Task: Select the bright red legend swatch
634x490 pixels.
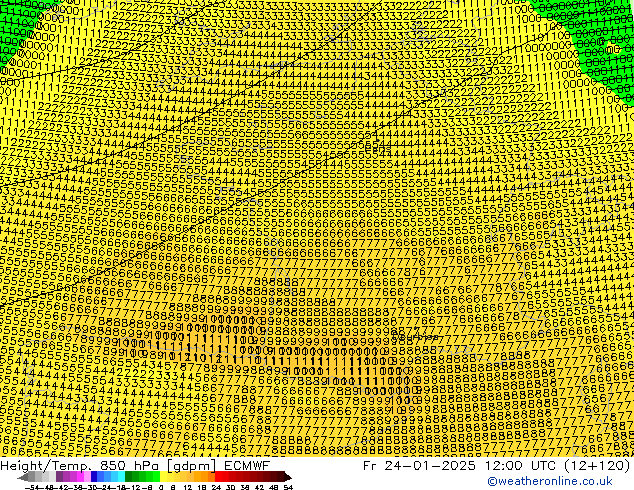Action: point(218,477)
